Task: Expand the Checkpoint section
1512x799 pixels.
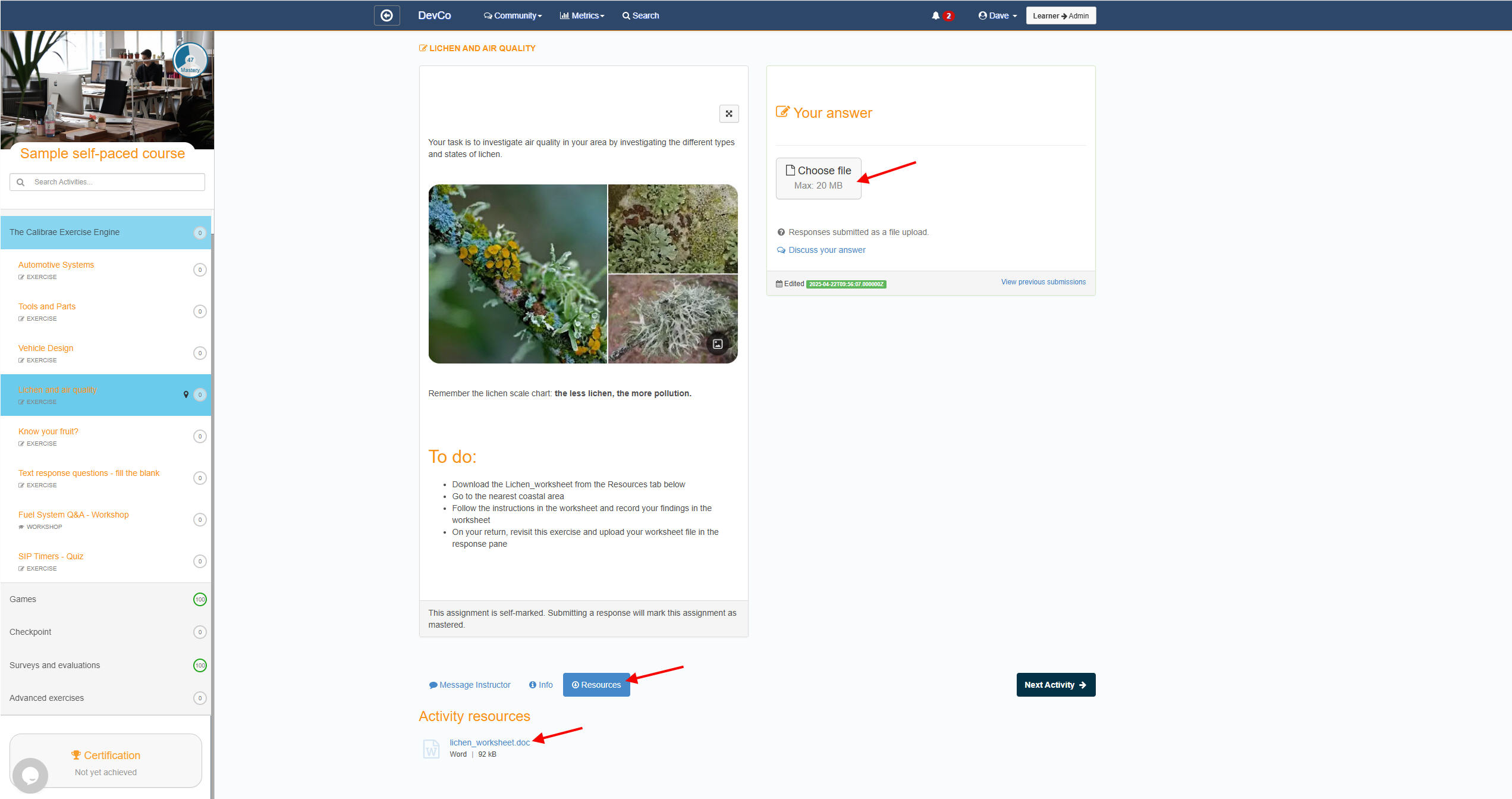Action: coord(106,632)
